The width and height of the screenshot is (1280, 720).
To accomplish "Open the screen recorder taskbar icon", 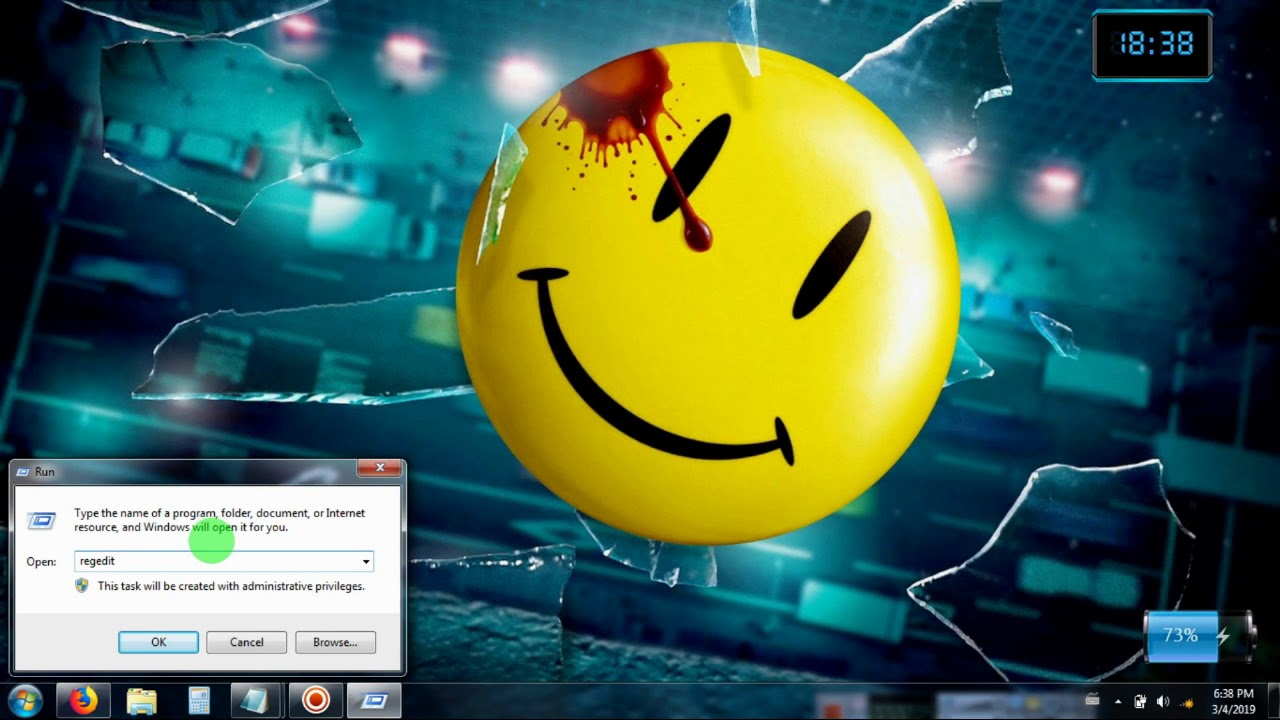I will pos(315,701).
